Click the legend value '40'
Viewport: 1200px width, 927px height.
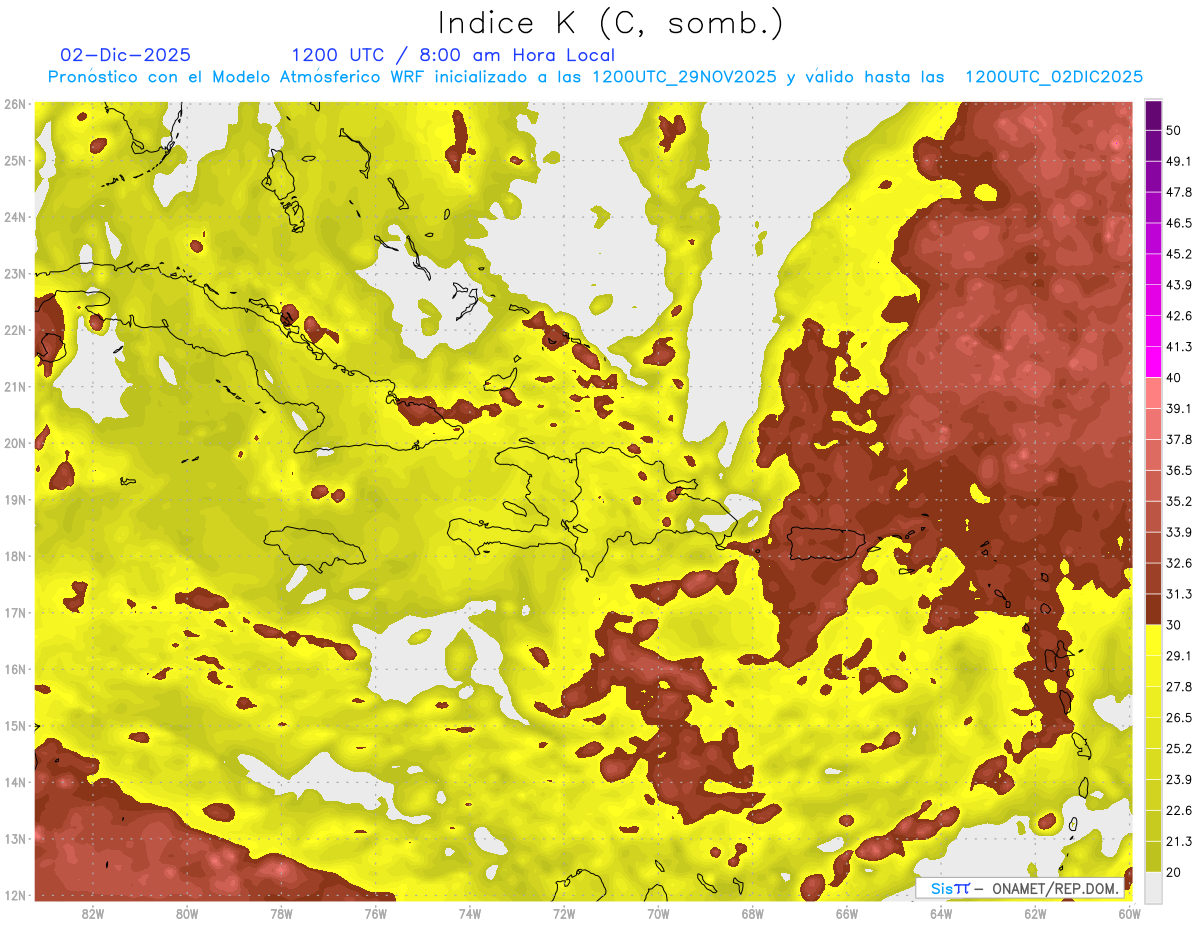[x=1175, y=377]
